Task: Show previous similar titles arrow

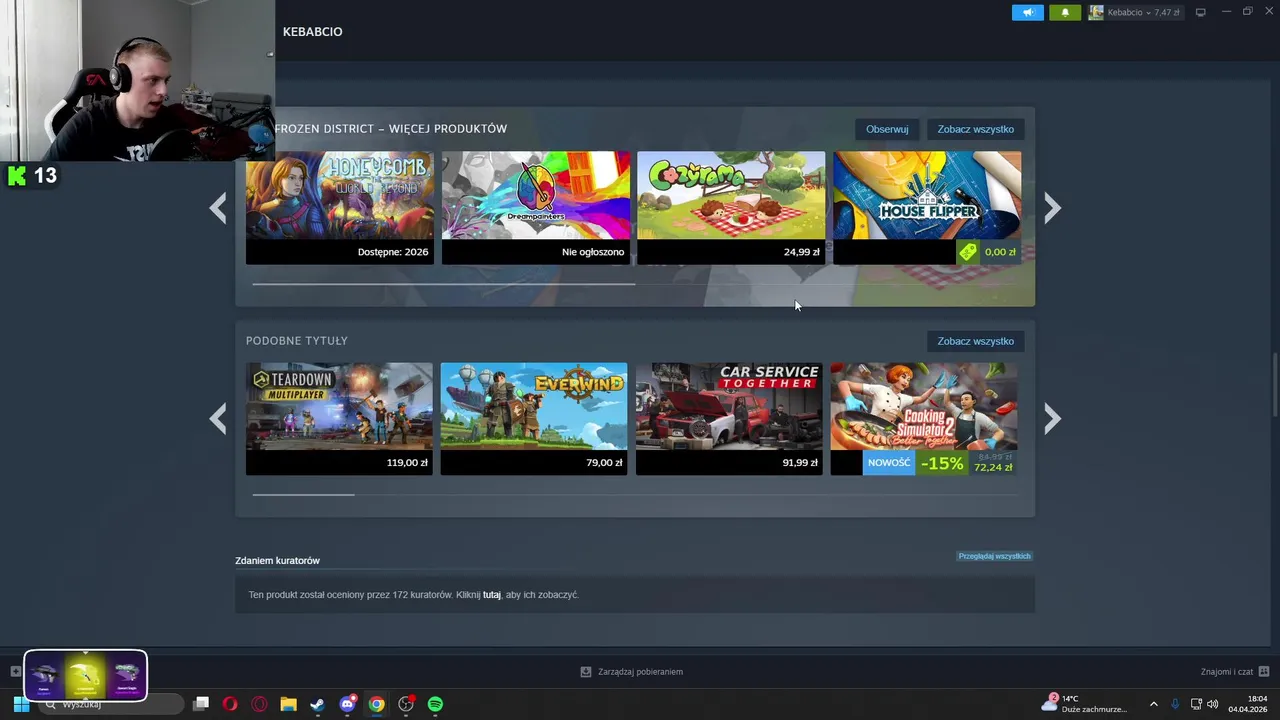Action: [x=218, y=419]
